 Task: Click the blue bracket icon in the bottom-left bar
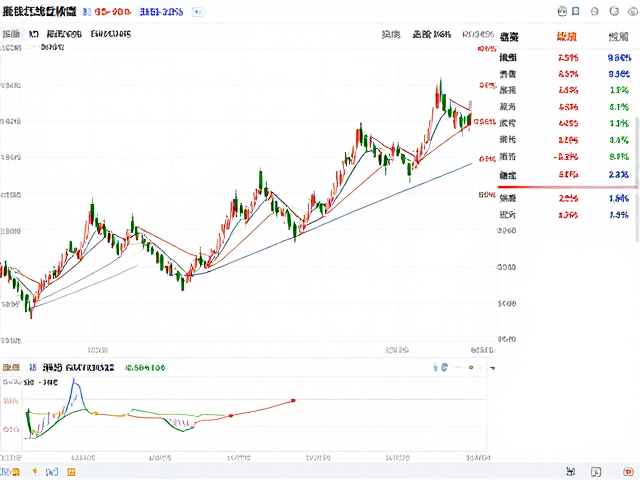pyautogui.click(x=52, y=472)
